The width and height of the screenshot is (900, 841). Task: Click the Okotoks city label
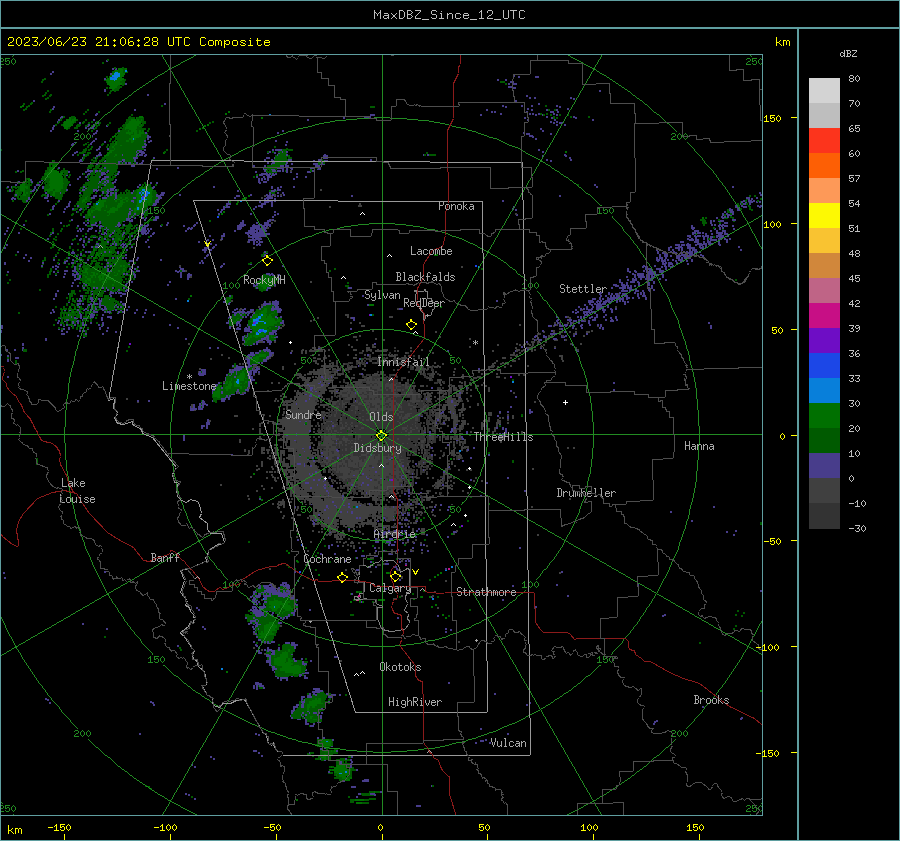pos(400,667)
